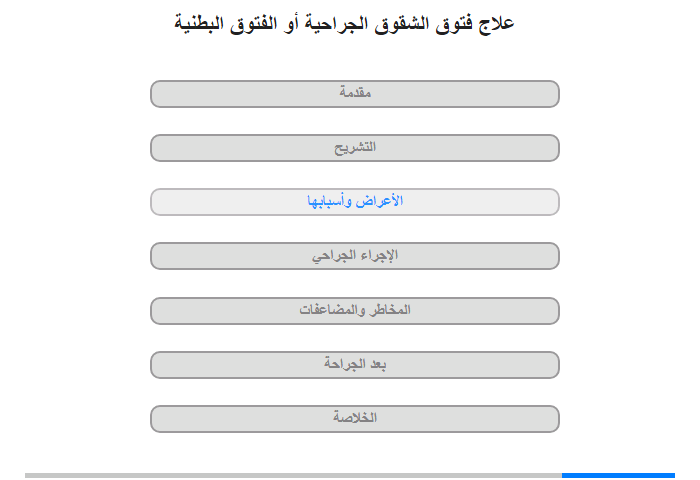Click the highlighted الأعراض وأسبابها link
This screenshot has width=700, height=480.
[354, 202]
